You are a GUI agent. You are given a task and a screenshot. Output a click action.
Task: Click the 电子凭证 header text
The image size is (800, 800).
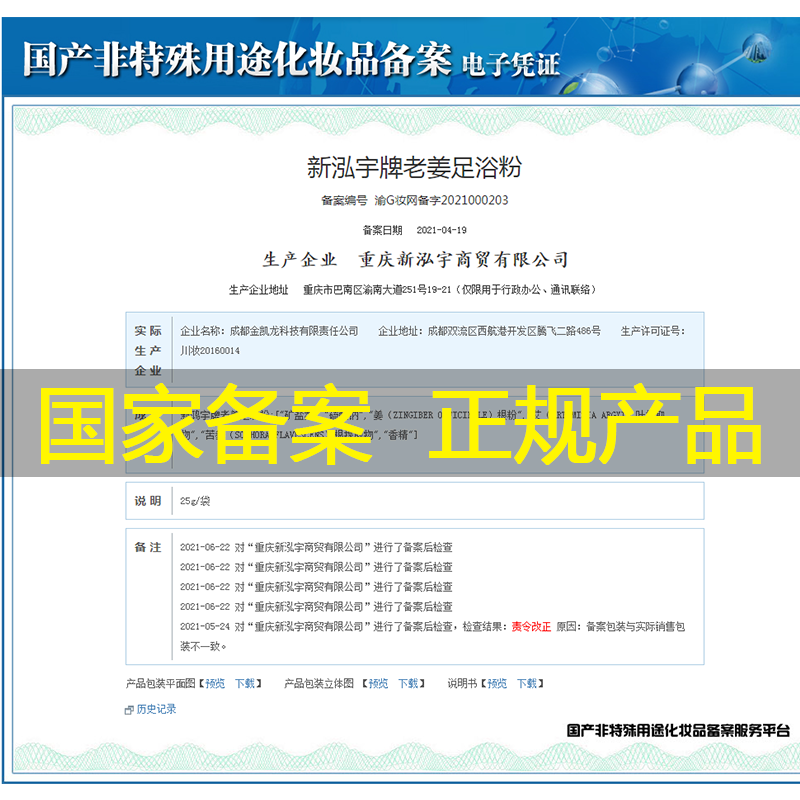[511, 65]
